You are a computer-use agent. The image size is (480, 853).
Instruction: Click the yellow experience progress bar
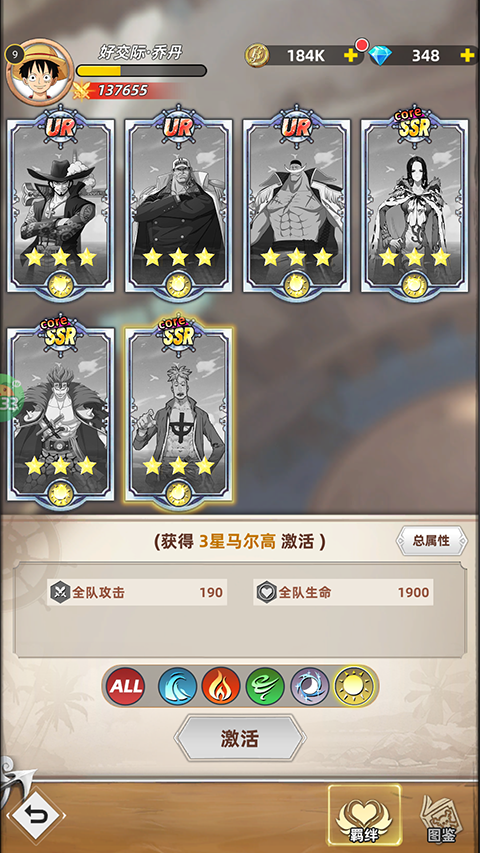click(141, 71)
